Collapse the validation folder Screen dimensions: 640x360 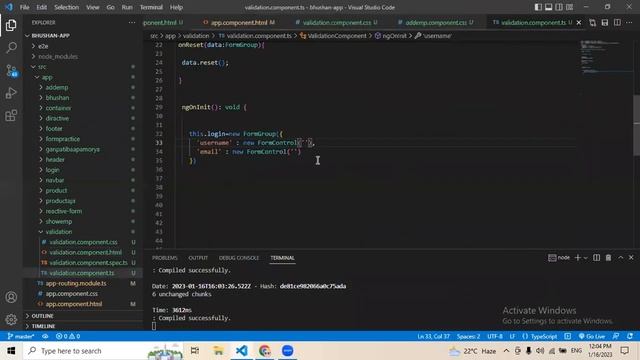point(58,231)
